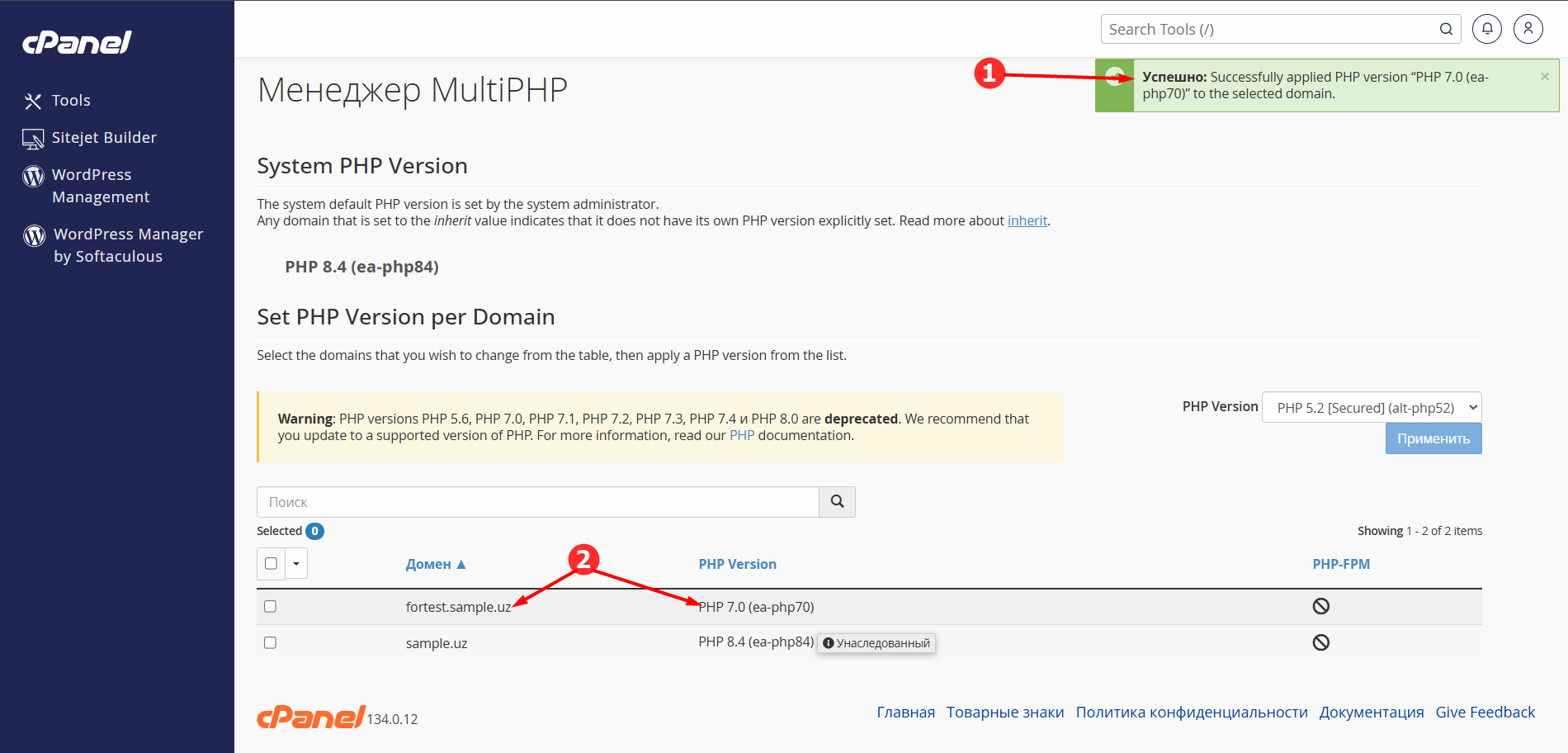
Task: Open the user account menu icon
Action: [1528, 29]
